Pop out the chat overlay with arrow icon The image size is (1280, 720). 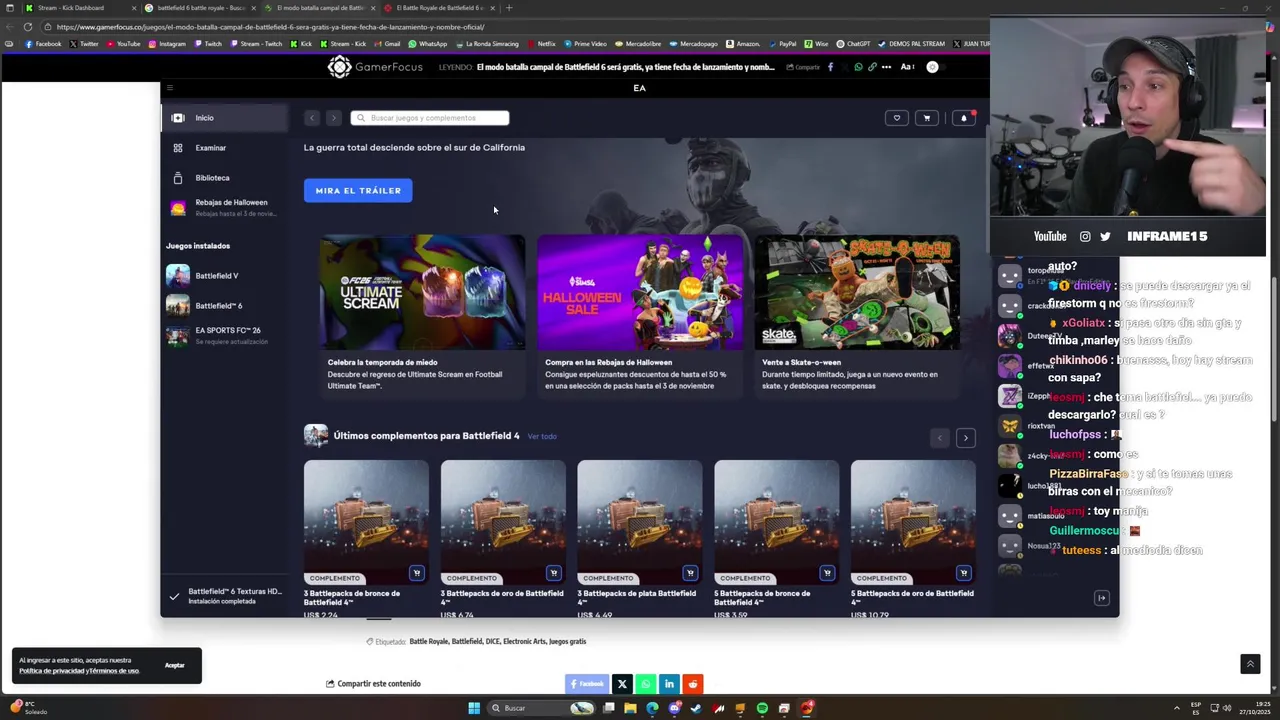[1102, 598]
